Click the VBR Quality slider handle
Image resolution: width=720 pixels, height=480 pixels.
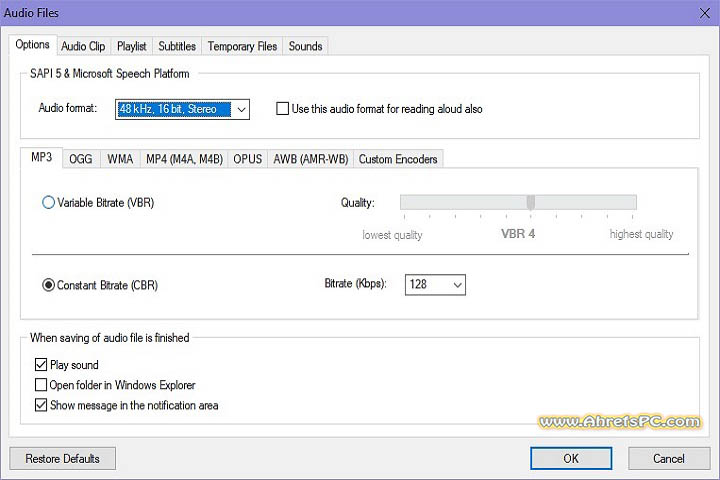tap(531, 202)
